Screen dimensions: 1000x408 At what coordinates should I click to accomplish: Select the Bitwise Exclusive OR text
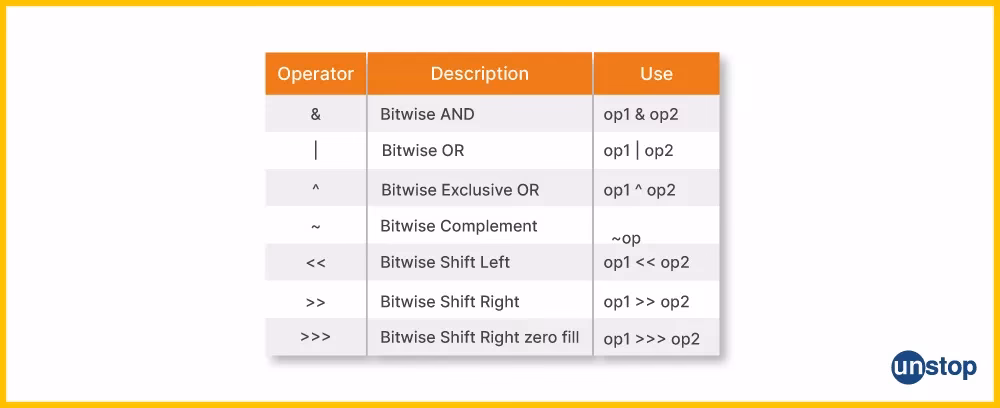460,189
